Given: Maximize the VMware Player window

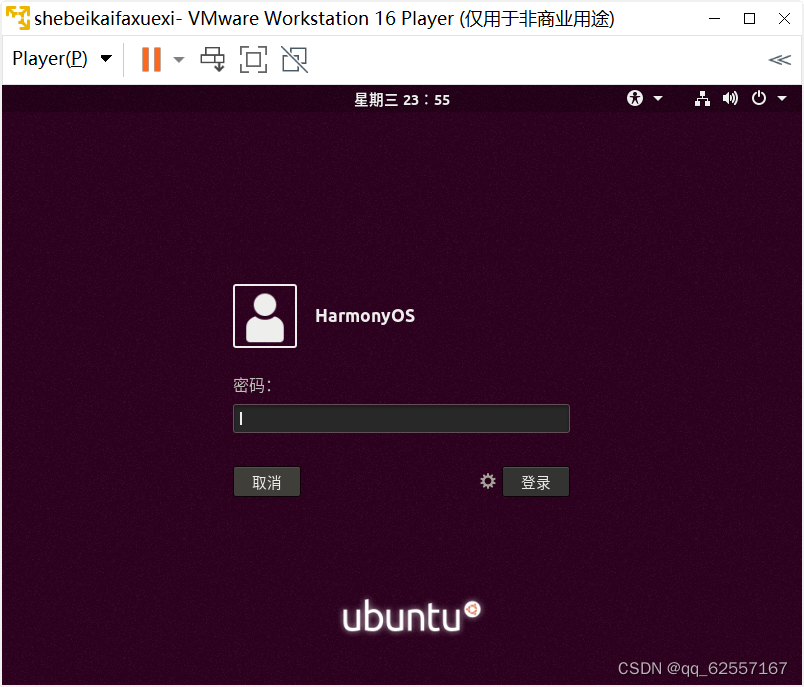Looking at the screenshot, I should 749,18.
